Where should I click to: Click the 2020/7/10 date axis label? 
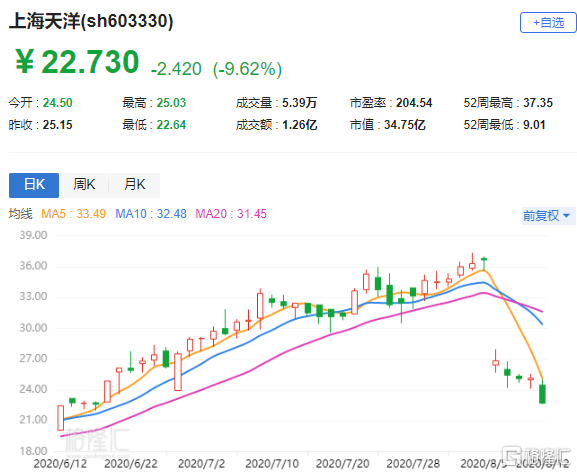(x=272, y=464)
